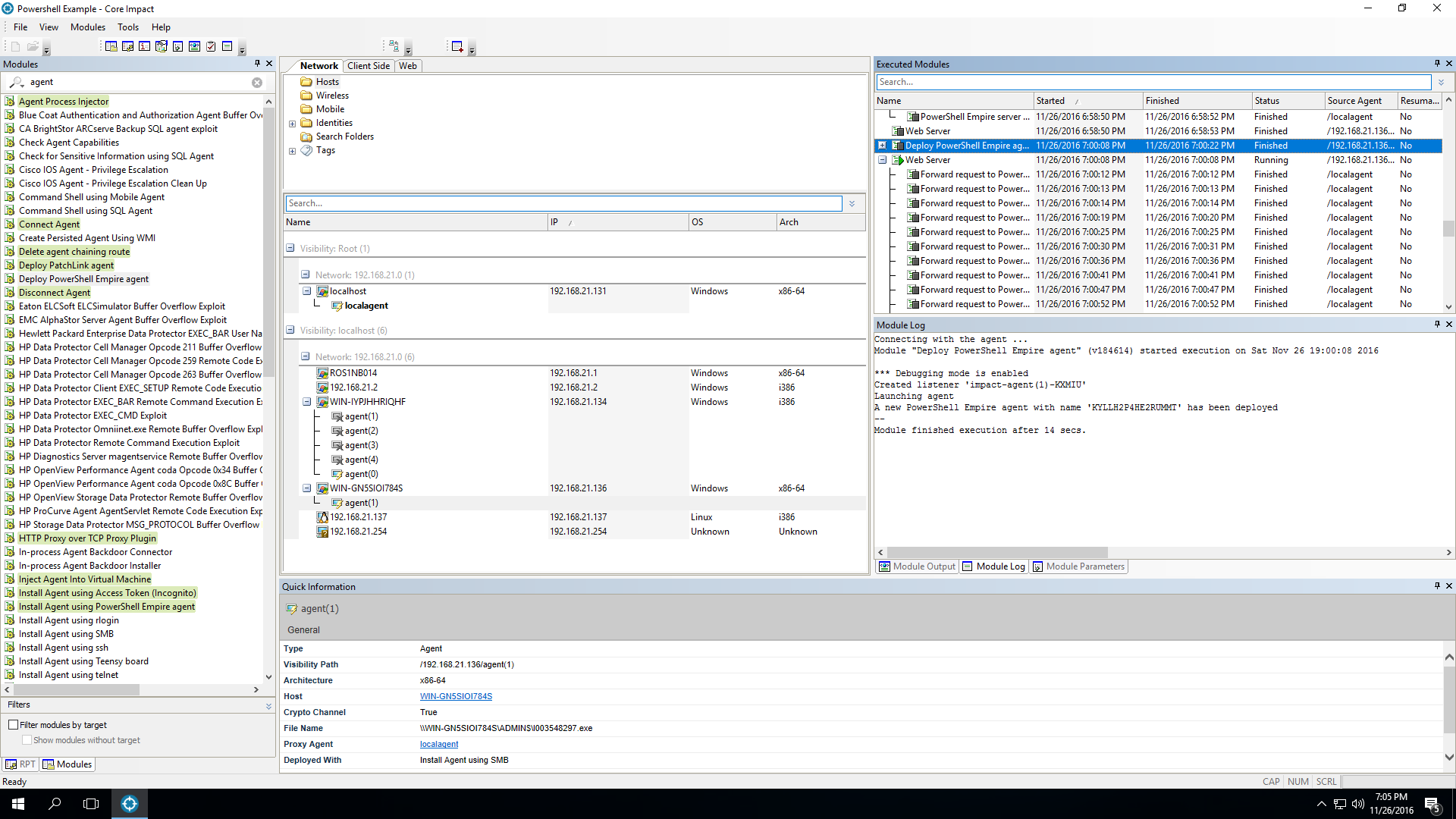Collapse the Filters section chevron

point(268,706)
